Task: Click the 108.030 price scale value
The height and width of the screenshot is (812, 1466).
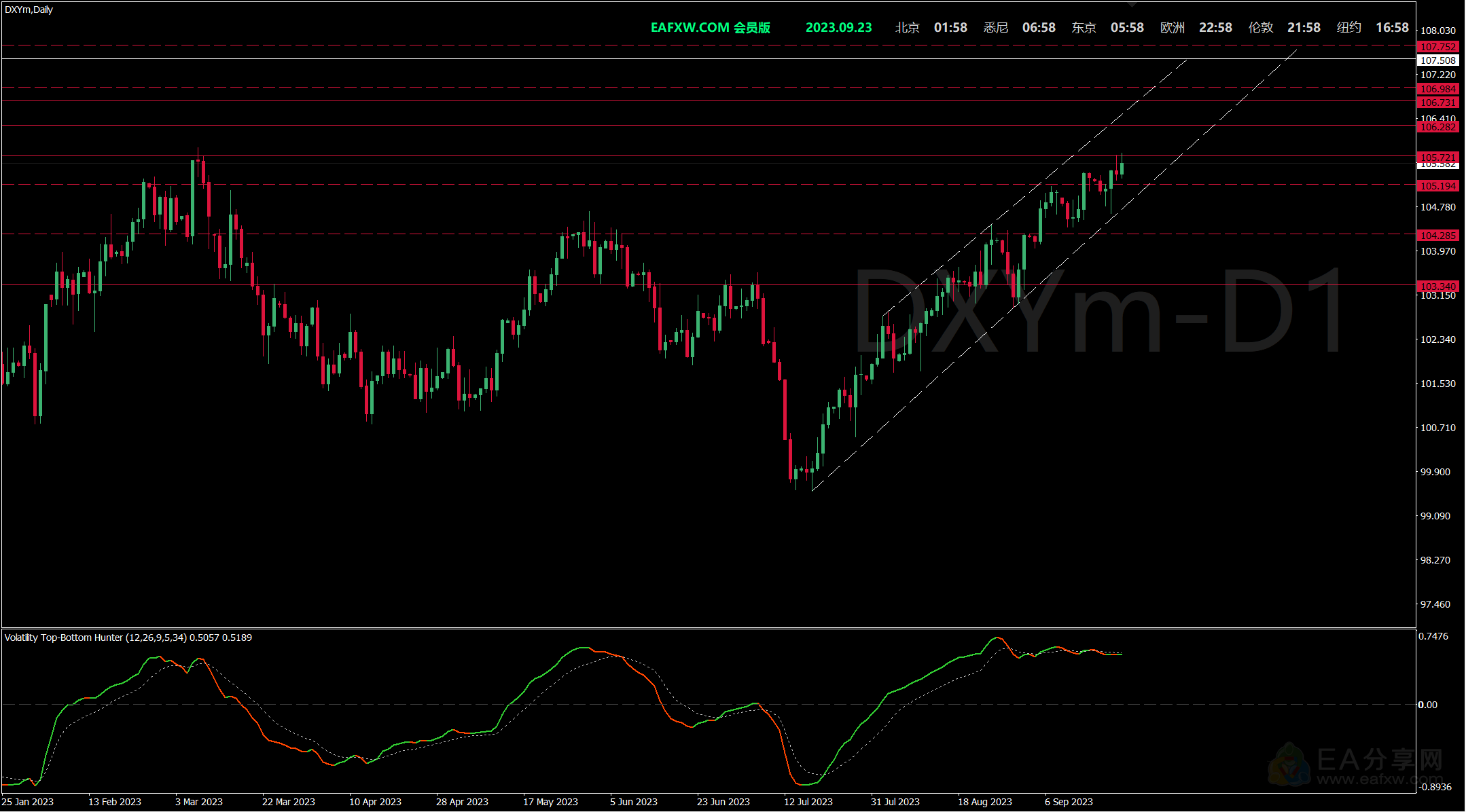Action: coord(1438,31)
